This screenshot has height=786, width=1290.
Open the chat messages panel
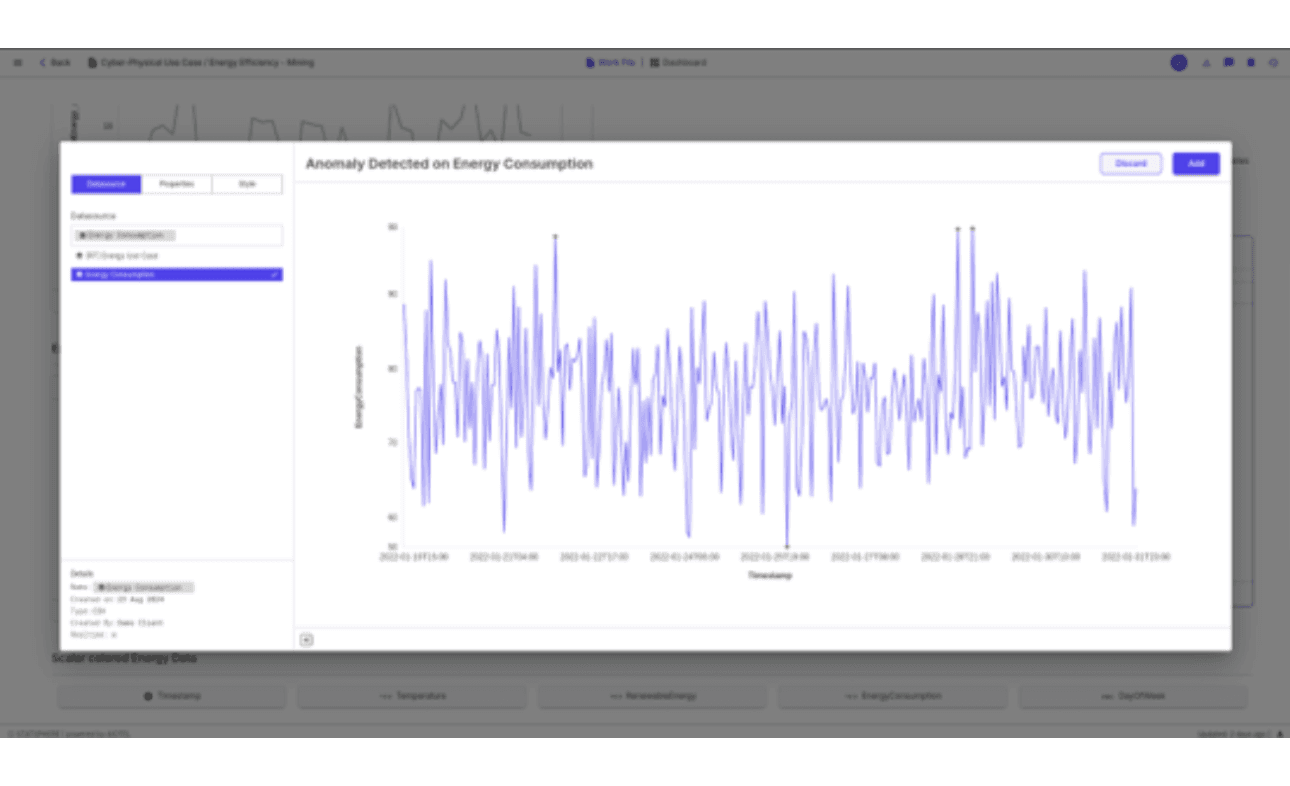coord(1228,62)
